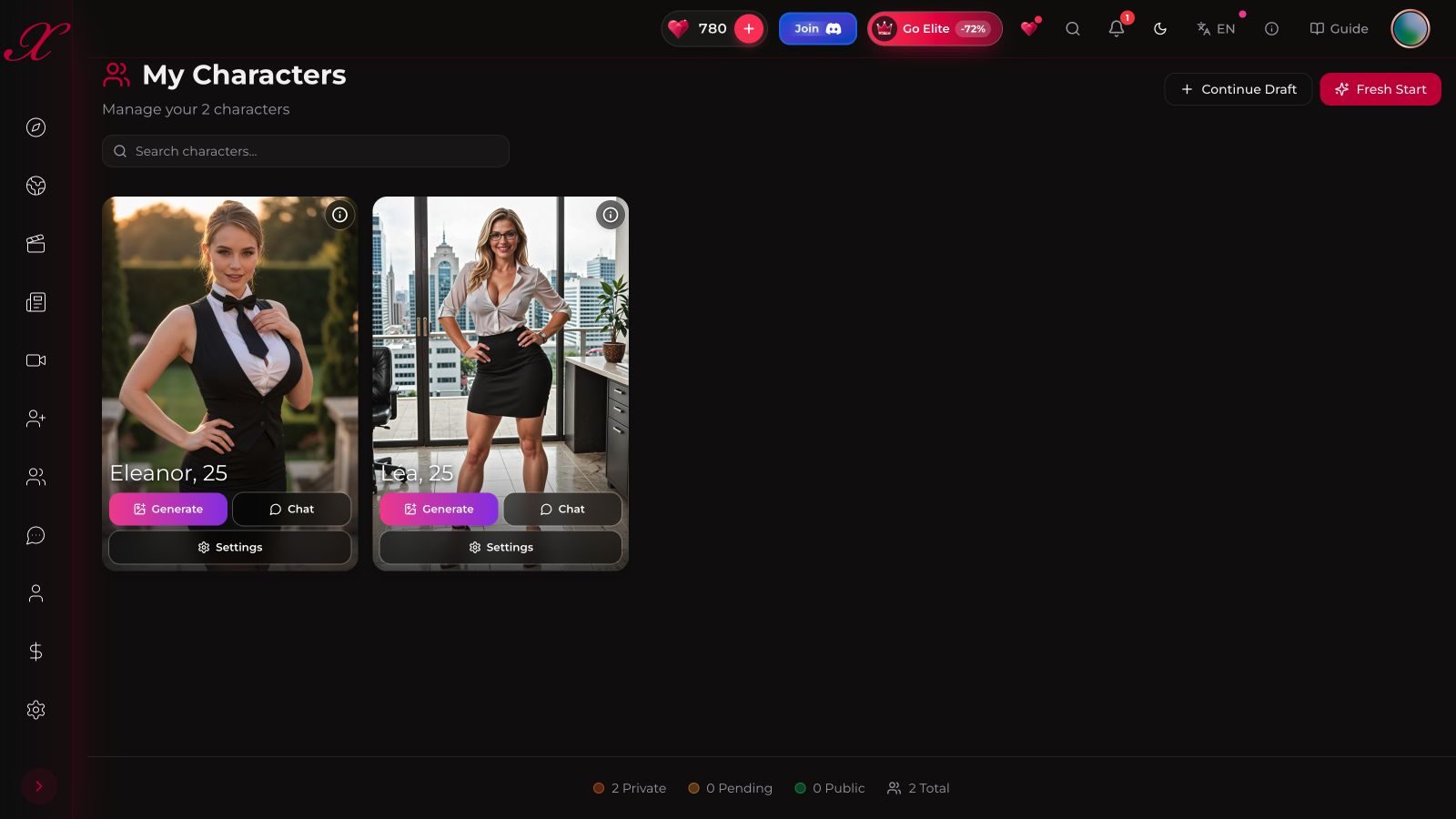Open info icon on Lea's card
Screen dimensions: 1456x819
[x=611, y=215]
